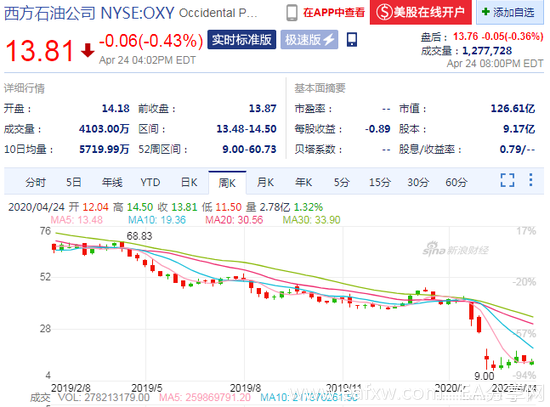Click the 盘后 price 13.76 -0.05(-0.36%)
Screen dimensions: 550x407
498,36
